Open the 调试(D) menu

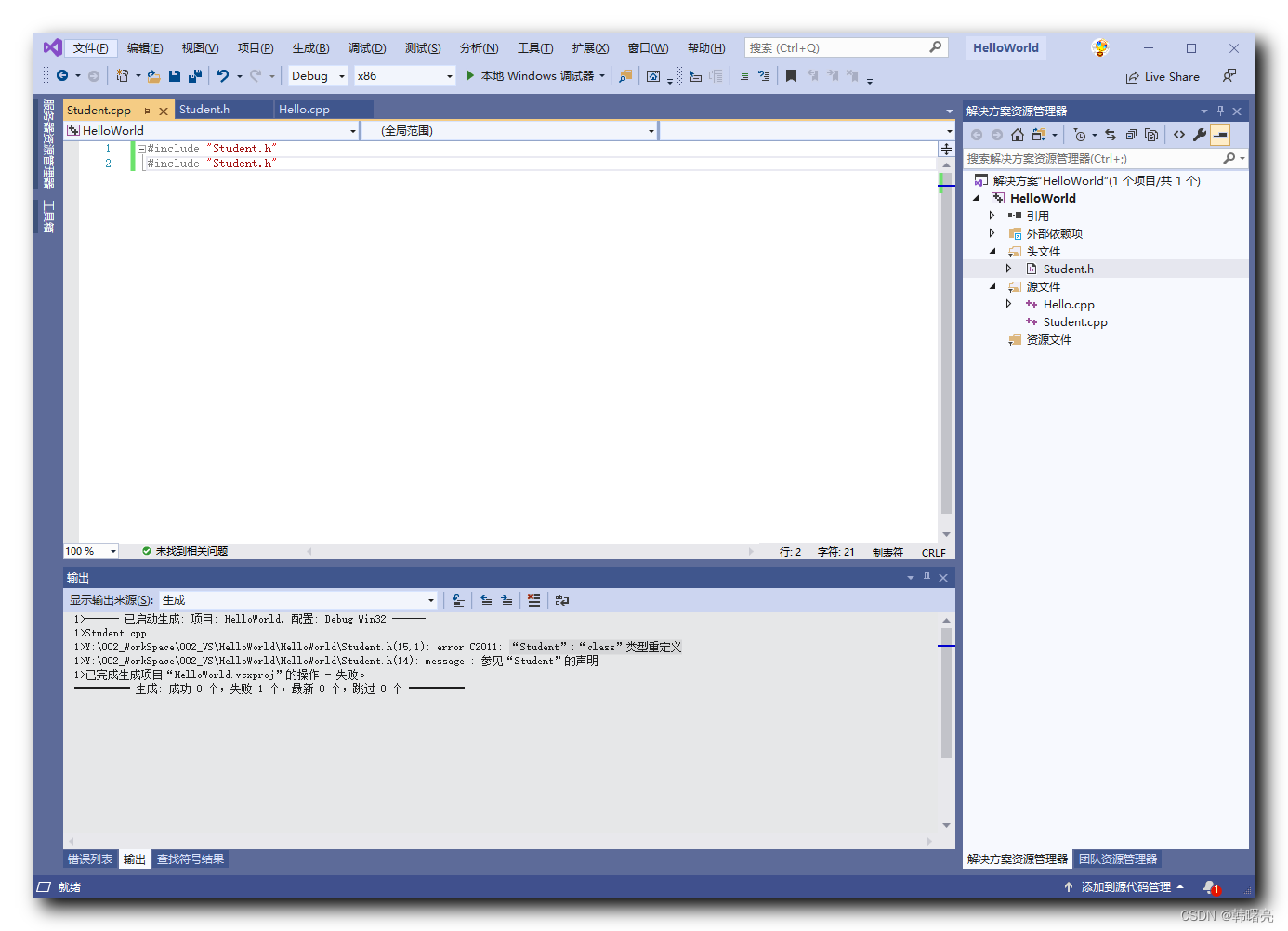tap(367, 48)
